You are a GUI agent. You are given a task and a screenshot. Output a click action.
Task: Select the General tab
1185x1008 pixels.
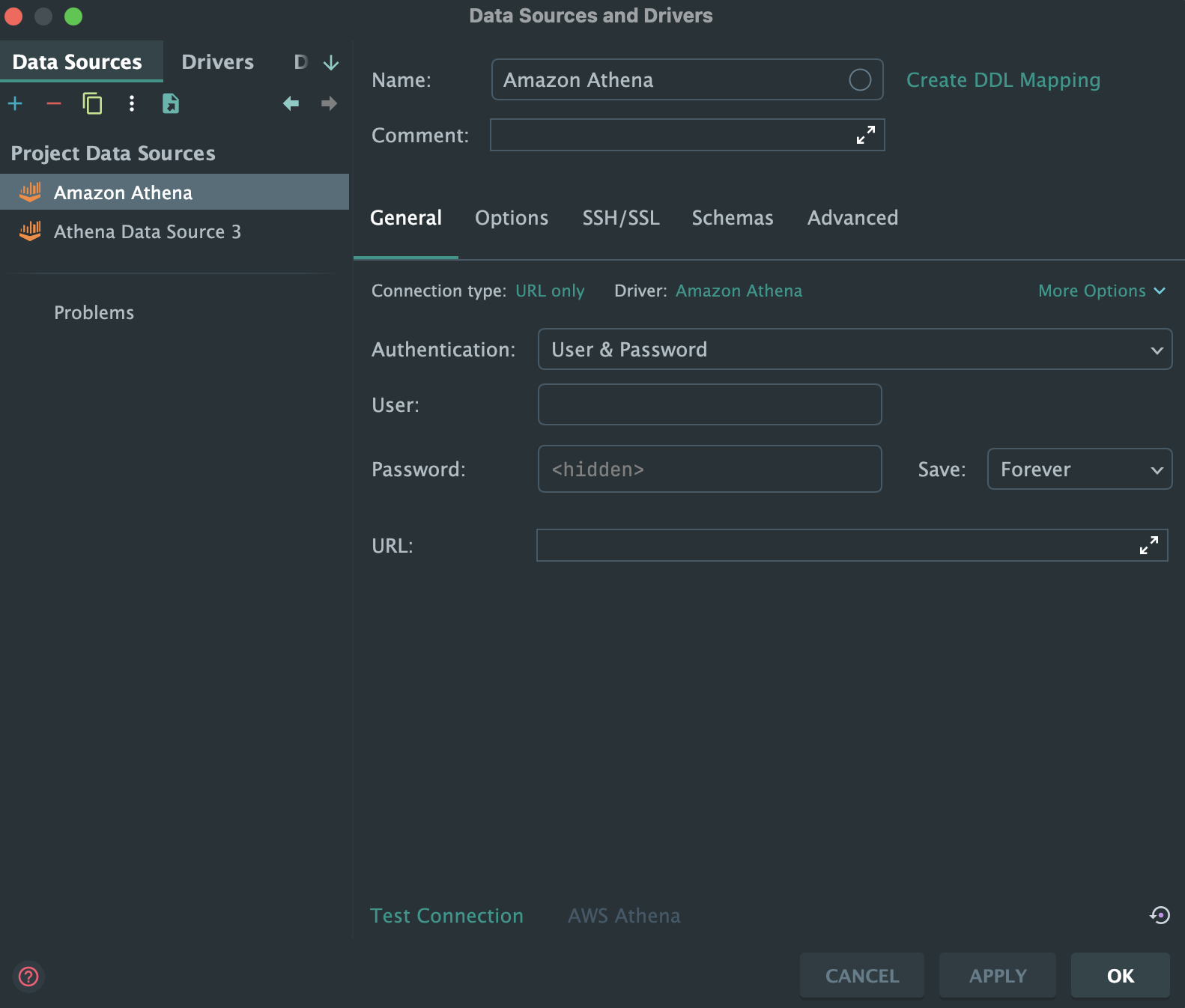[x=406, y=218]
